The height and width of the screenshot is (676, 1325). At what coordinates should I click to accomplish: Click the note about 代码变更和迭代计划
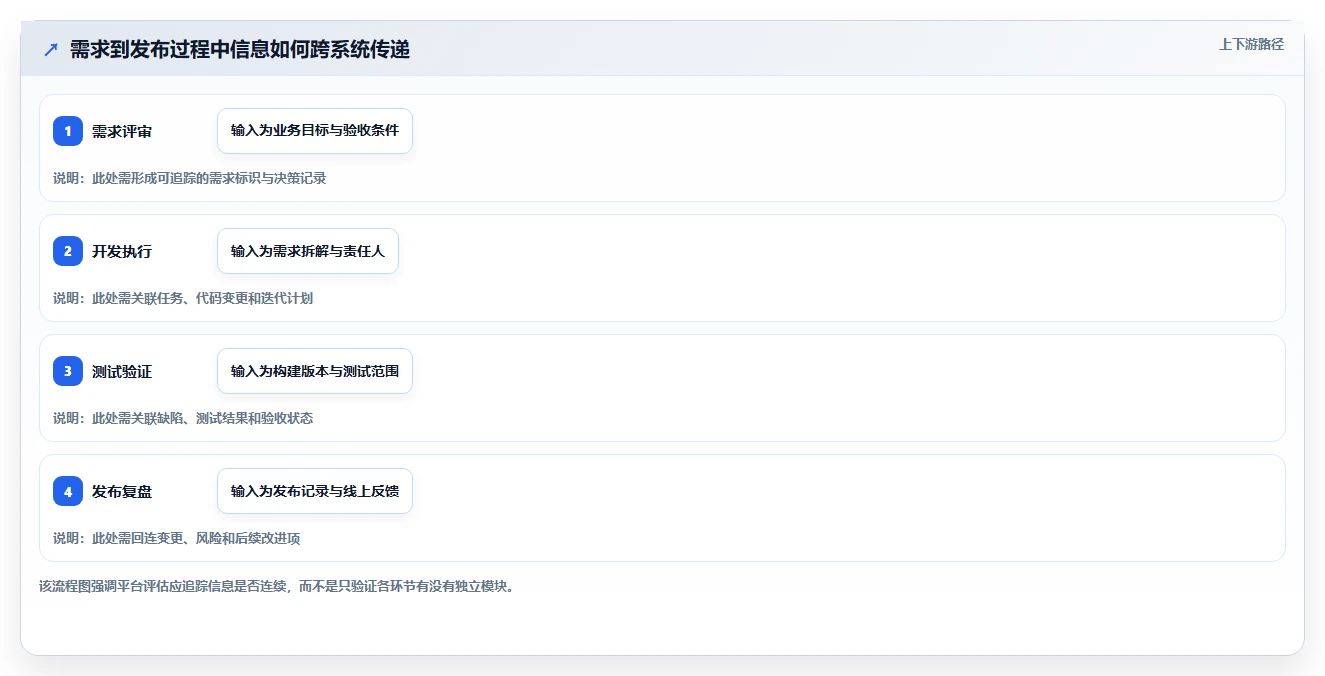coord(183,298)
